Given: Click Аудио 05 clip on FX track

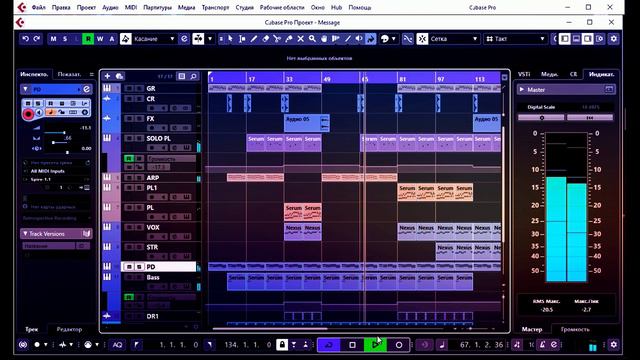Looking at the screenshot, I should click(307, 123).
